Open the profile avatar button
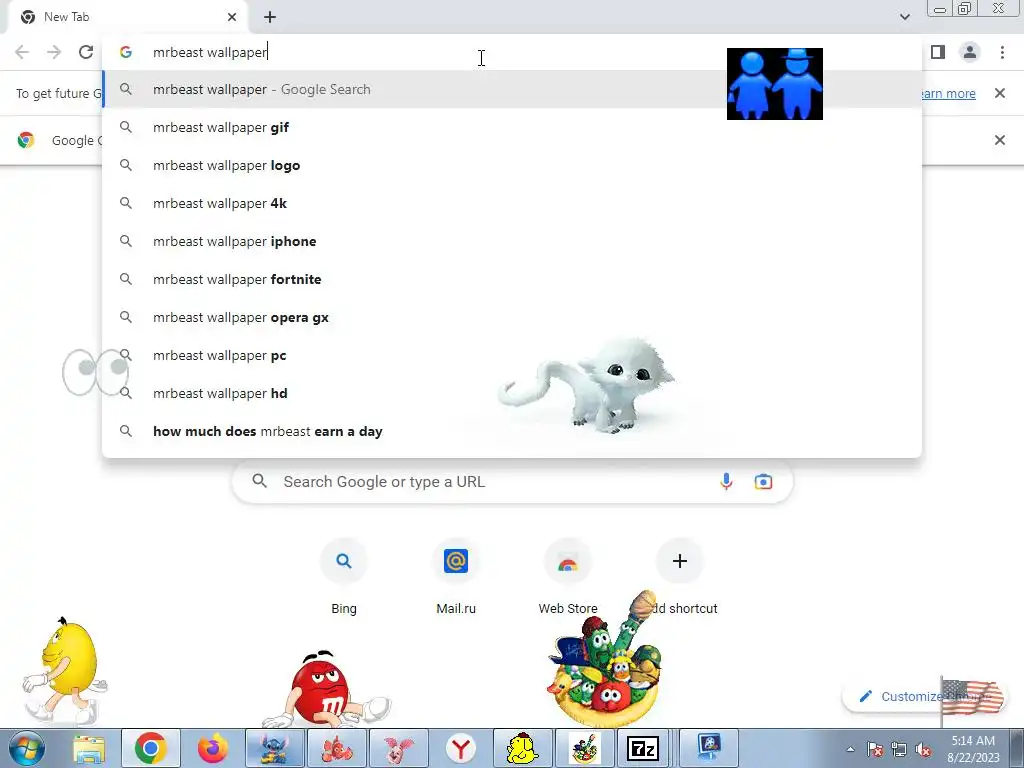This screenshot has width=1024, height=768. pos(970,52)
